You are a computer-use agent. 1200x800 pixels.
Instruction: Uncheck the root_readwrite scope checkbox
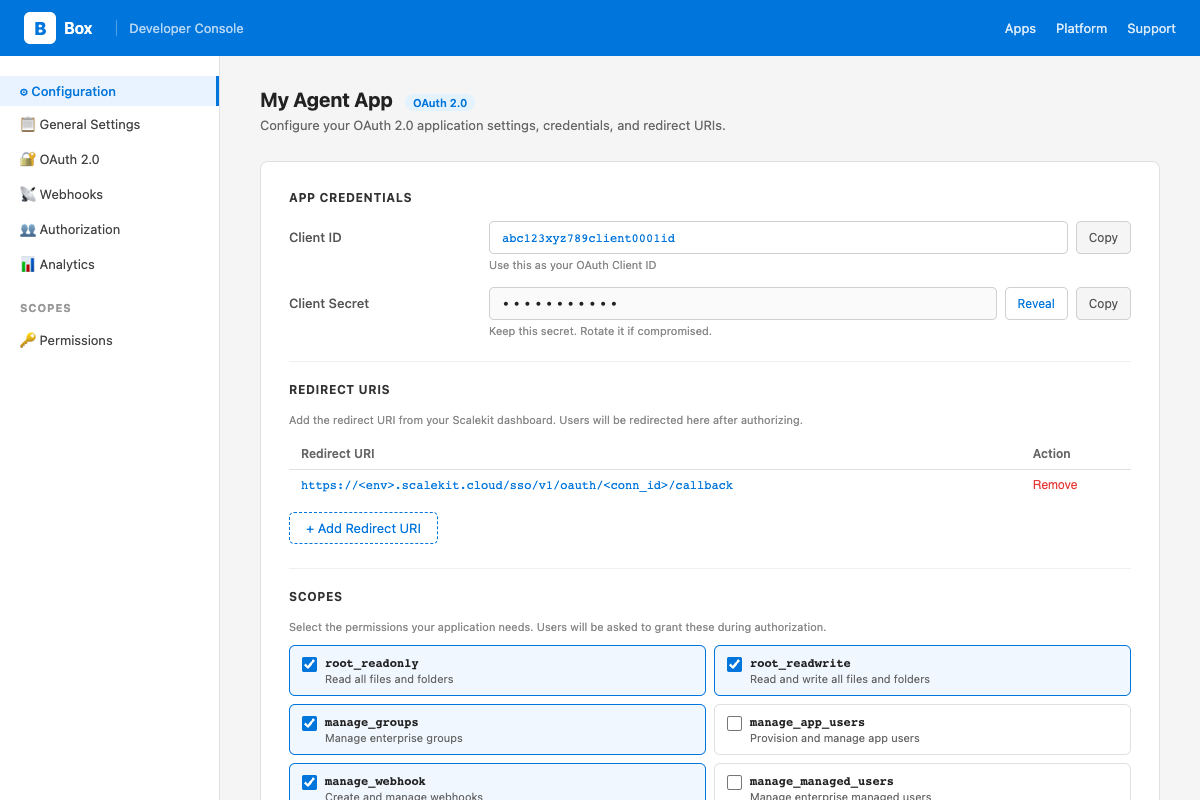(735, 664)
